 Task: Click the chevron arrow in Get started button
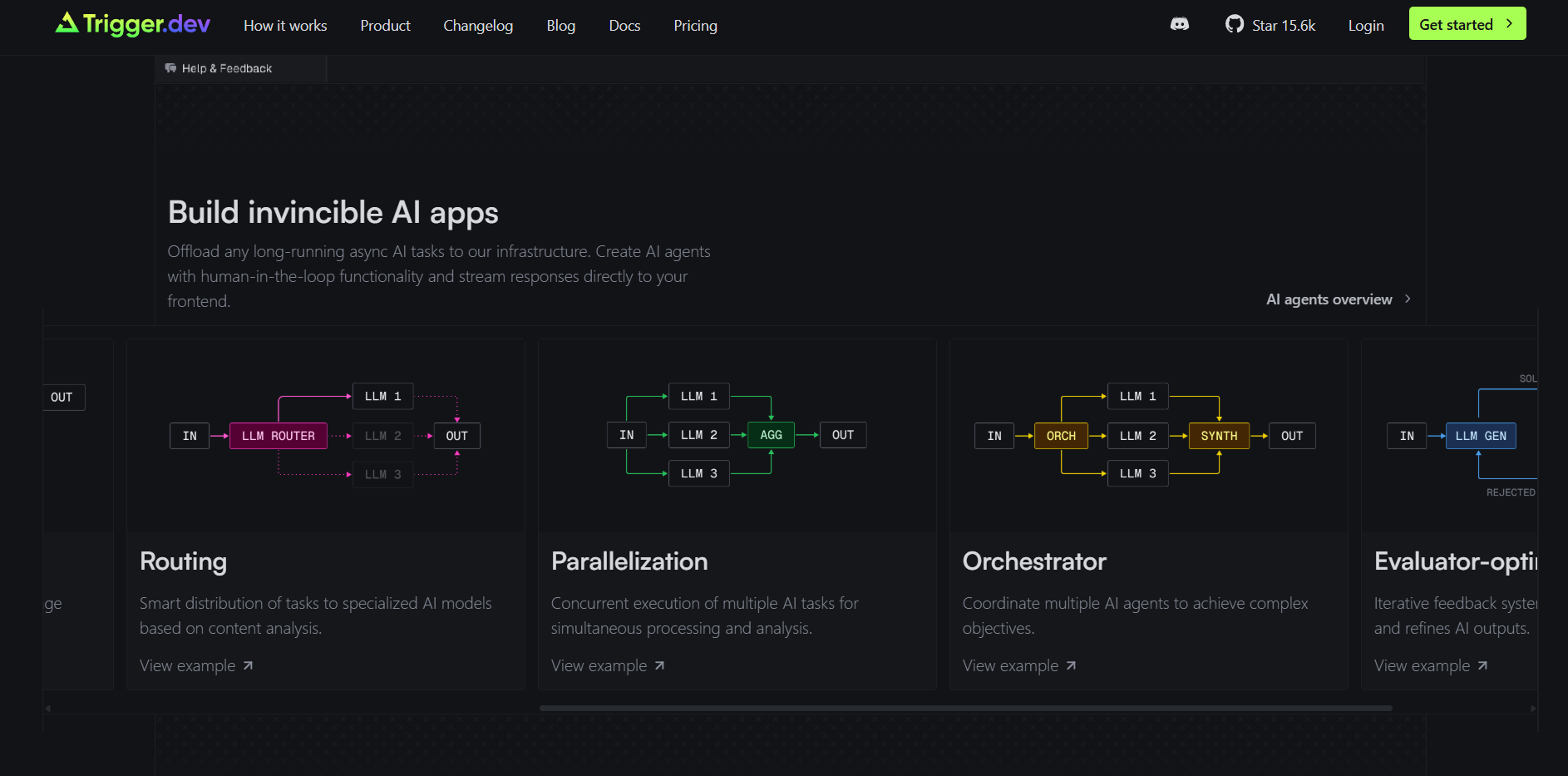[1509, 24]
